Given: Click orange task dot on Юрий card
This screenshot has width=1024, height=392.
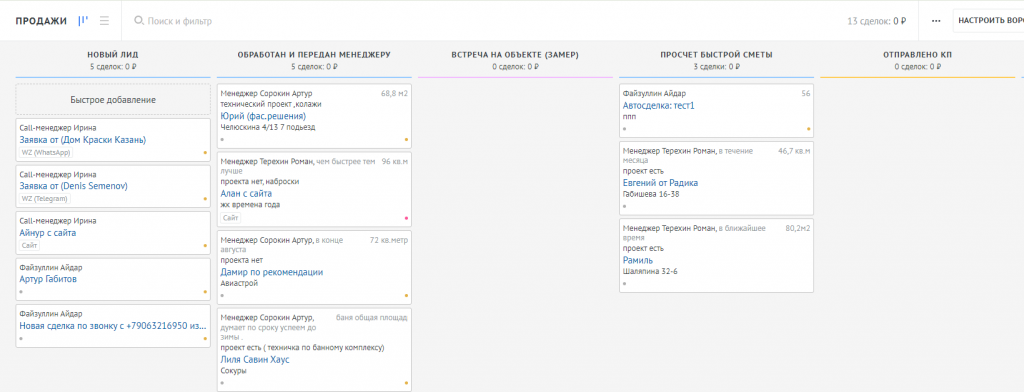Looking at the screenshot, I should click(406, 139).
